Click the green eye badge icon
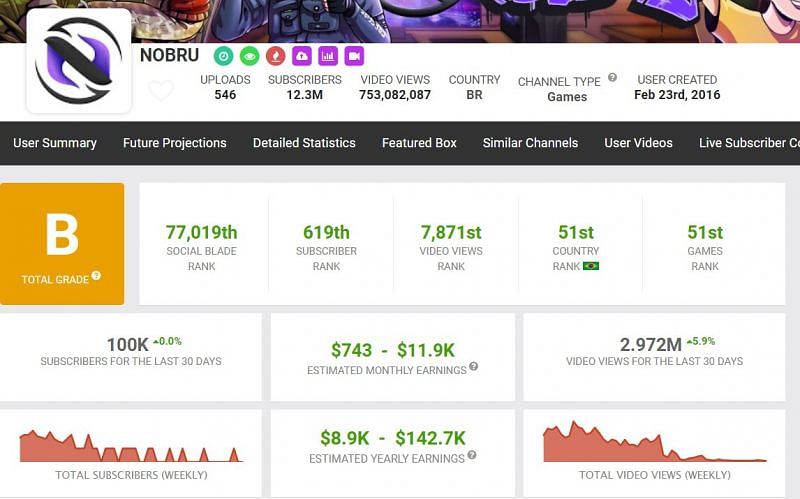The width and height of the screenshot is (800, 499). (x=251, y=56)
